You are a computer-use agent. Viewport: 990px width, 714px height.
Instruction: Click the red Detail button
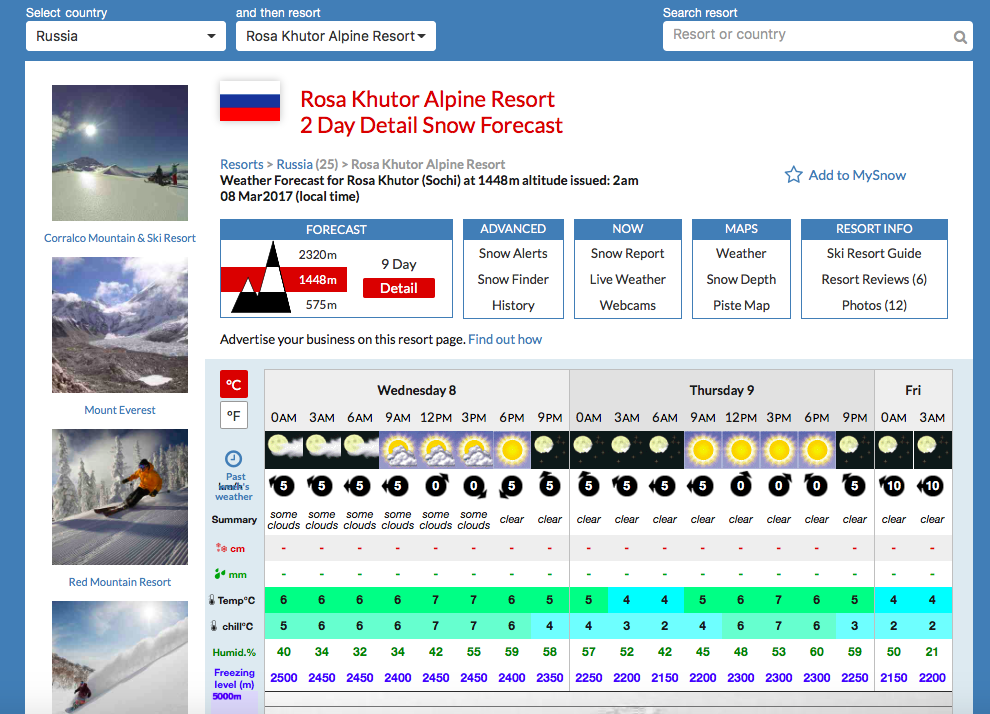(x=398, y=288)
